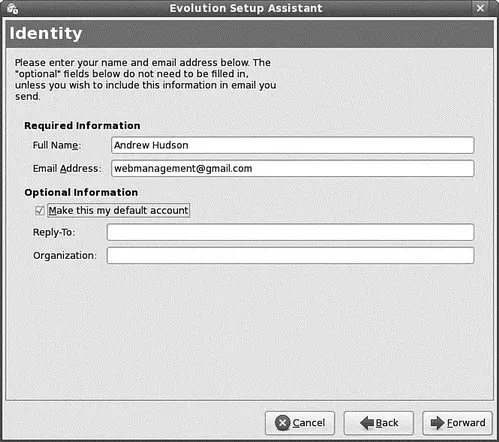Click the Identity page heading
Image resolution: width=499 pixels, height=442 pixels.
click(x=46, y=33)
